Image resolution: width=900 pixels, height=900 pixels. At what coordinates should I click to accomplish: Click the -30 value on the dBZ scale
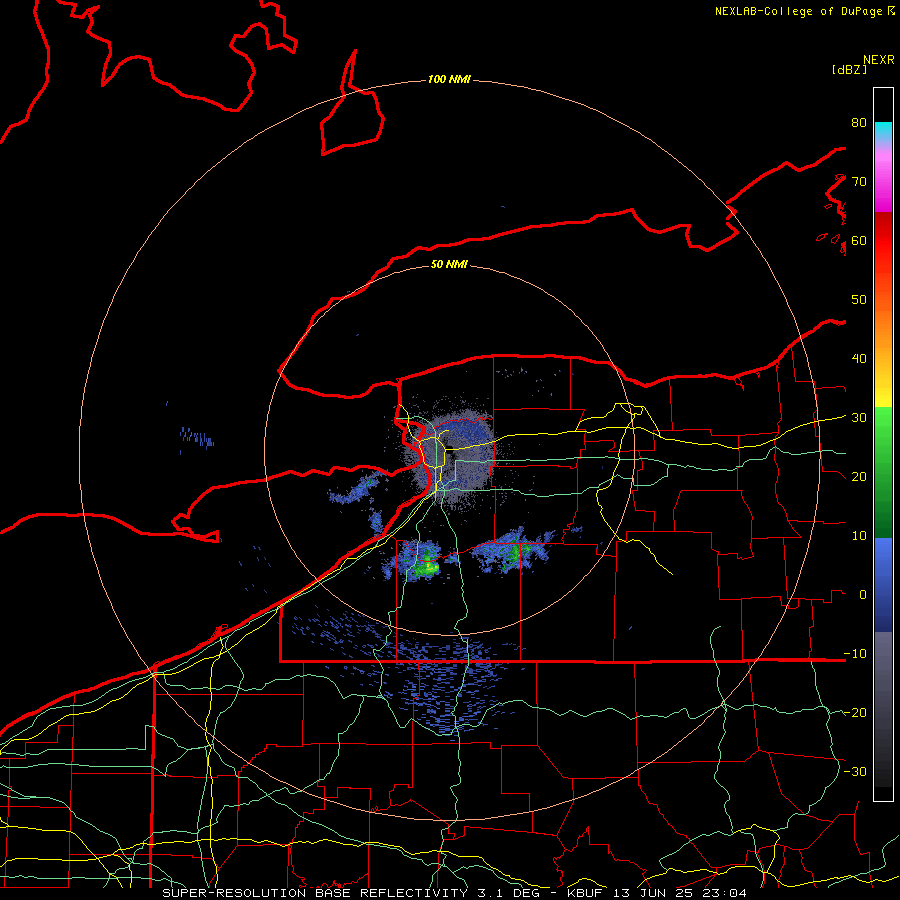pyautogui.click(x=855, y=771)
